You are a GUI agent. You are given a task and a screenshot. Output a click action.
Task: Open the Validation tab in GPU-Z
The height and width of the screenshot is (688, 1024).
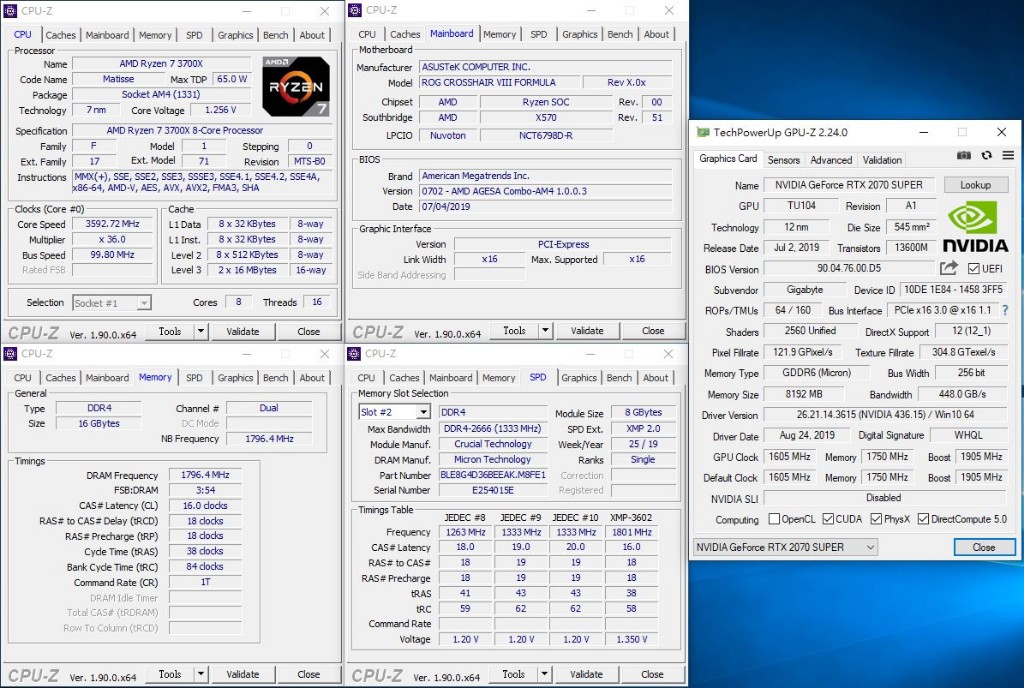tap(882, 160)
